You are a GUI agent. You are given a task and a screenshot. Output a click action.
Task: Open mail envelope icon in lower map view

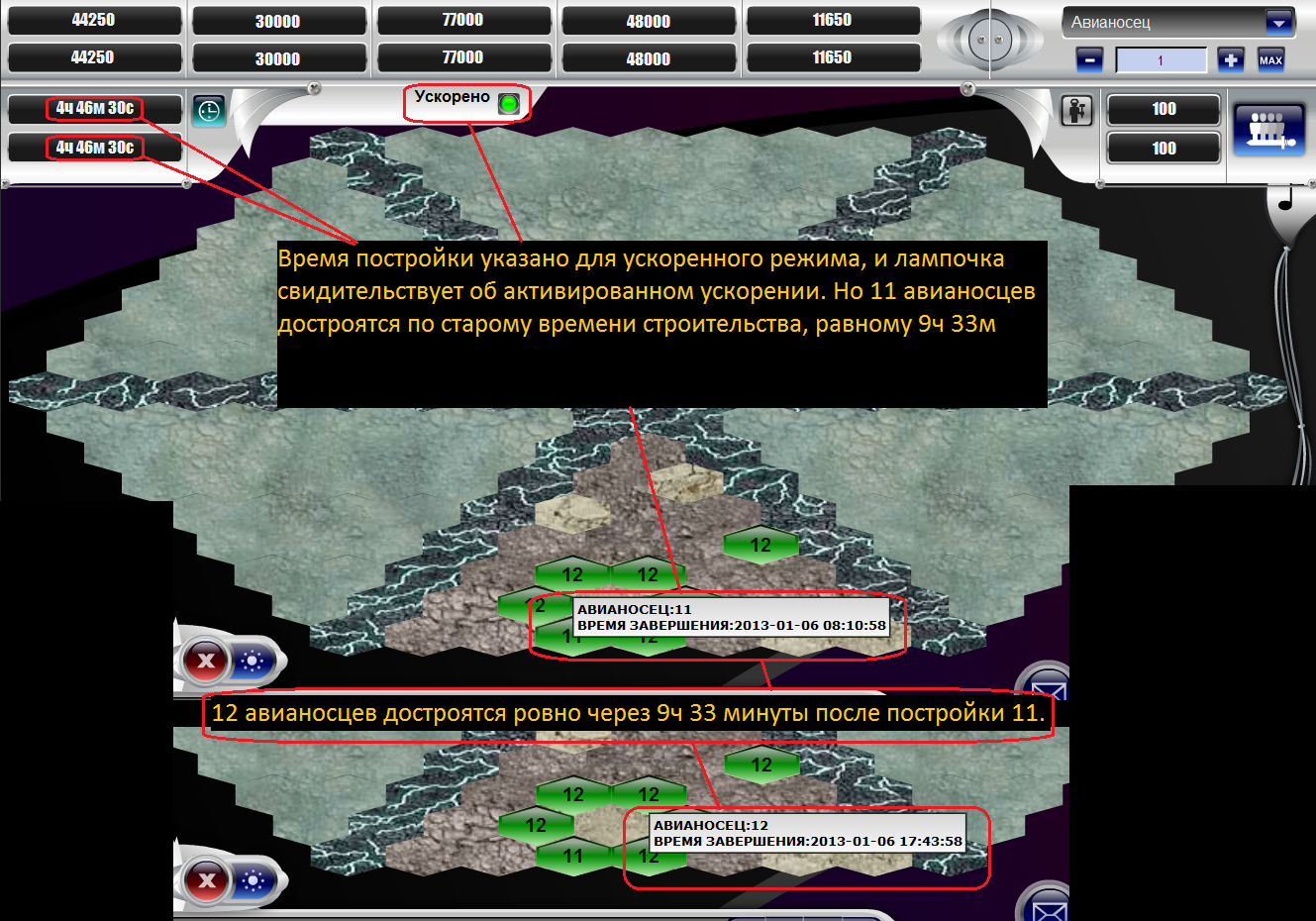(x=1048, y=905)
